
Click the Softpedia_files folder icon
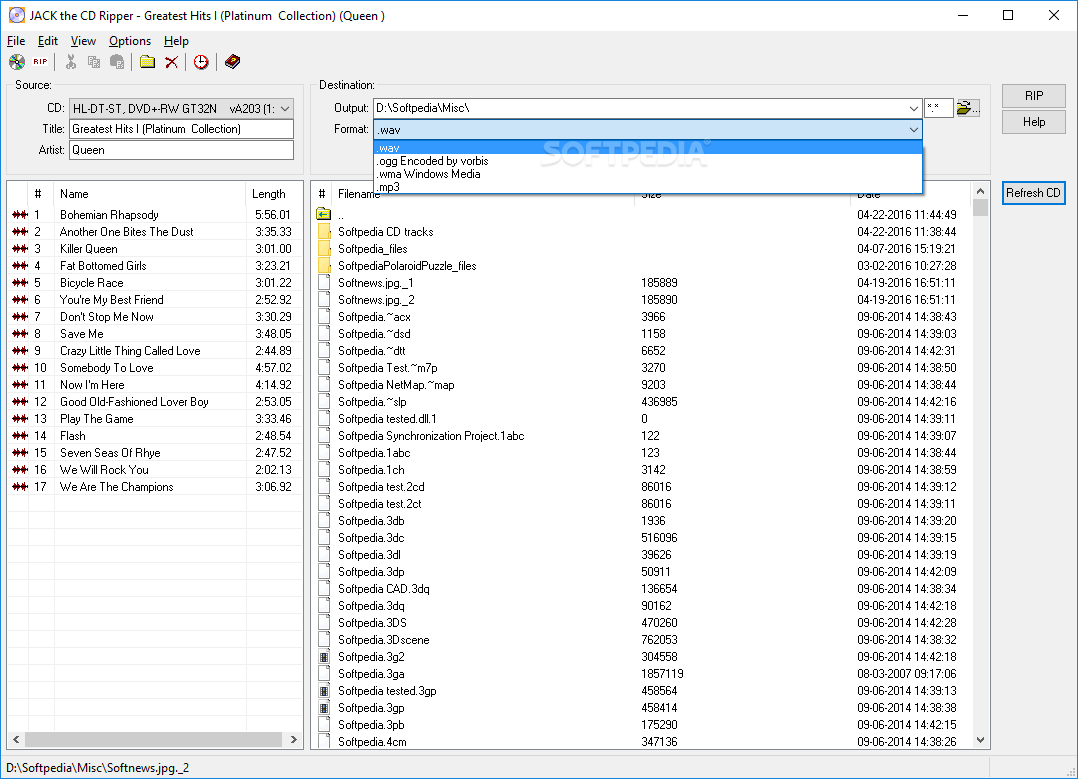click(x=324, y=249)
